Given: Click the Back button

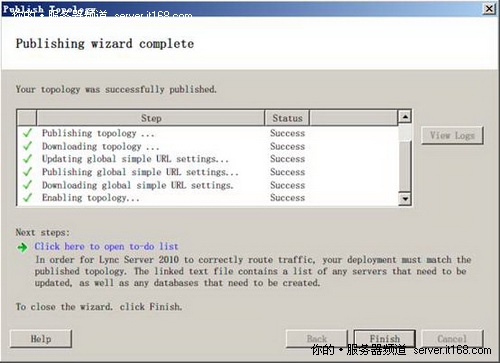Looking at the screenshot, I should (x=317, y=339).
